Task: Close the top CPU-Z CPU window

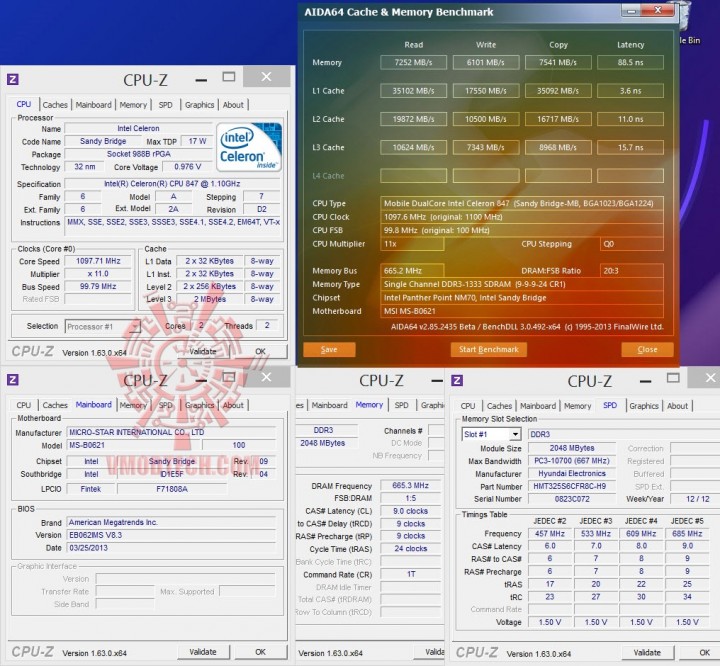Action: [x=266, y=77]
